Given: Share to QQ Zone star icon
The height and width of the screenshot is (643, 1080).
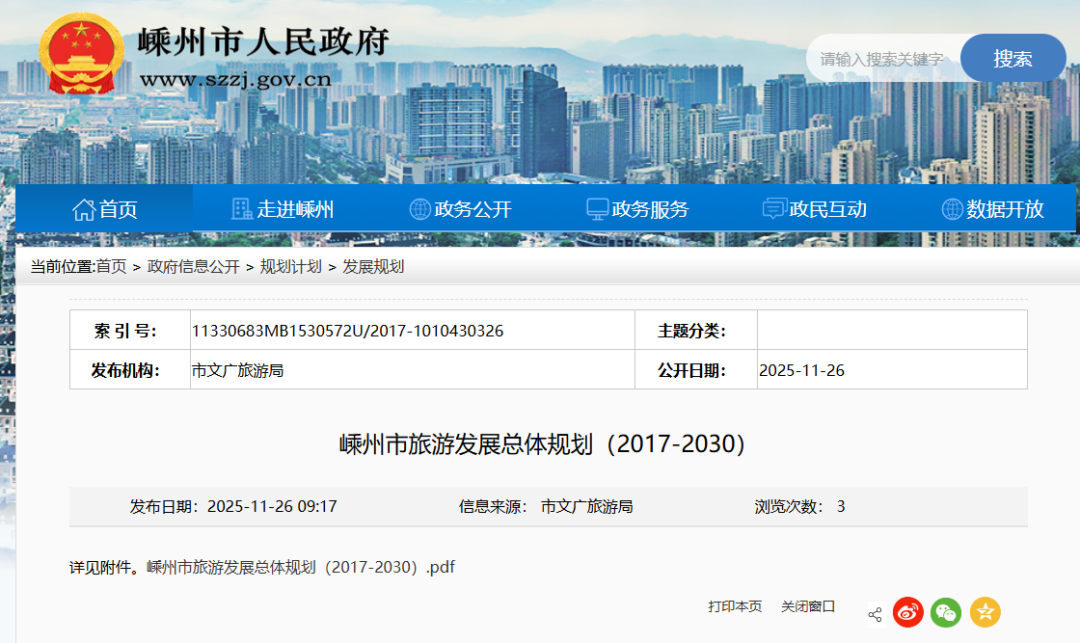Looking at the screenshot, I should 985,612.
